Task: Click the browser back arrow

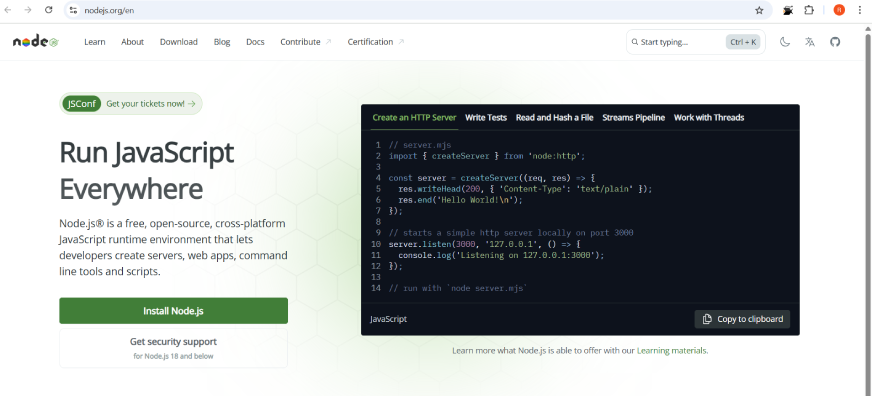Action: tap(8, 10)
